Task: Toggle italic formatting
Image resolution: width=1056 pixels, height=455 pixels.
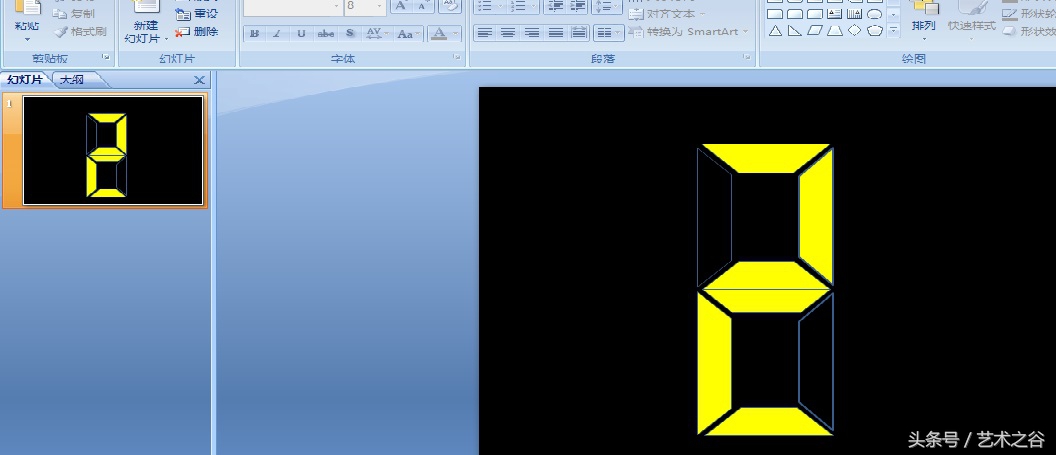Action: [277, 34]
